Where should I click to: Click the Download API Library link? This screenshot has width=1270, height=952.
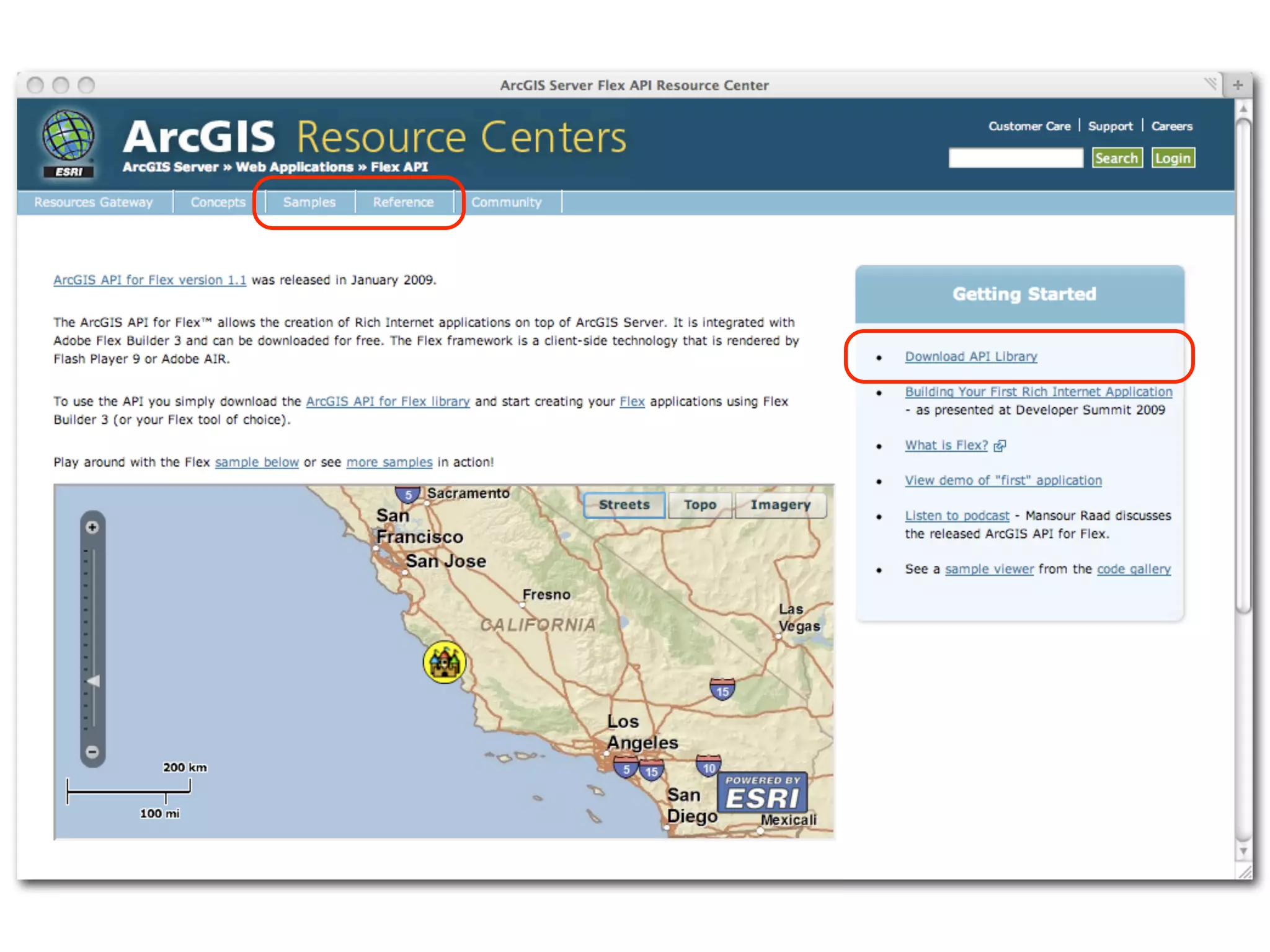point(970,356)
